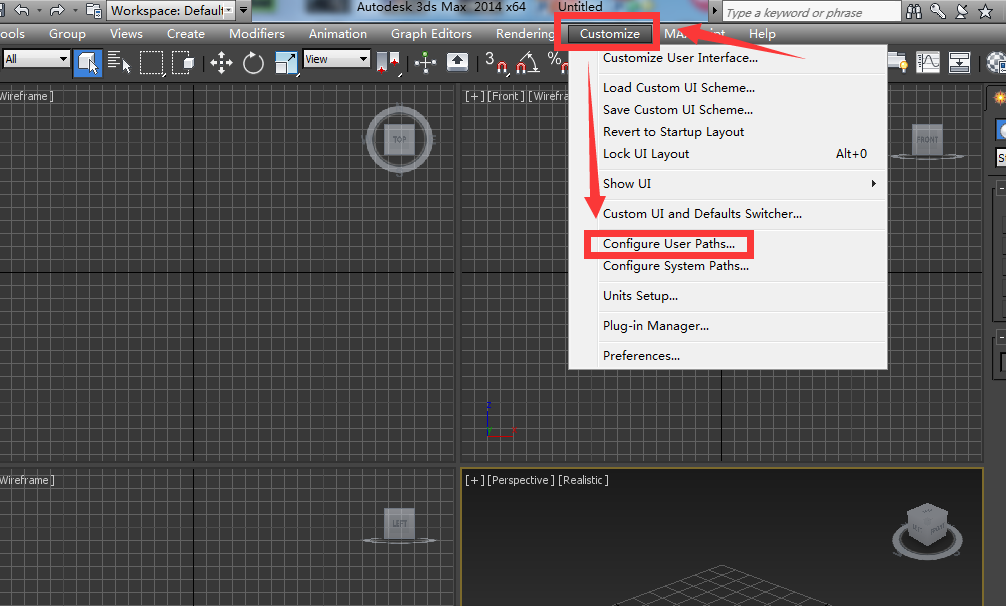1006x606 pixels.
Task: Open the Help menu
Action: (x=762, y=34)
